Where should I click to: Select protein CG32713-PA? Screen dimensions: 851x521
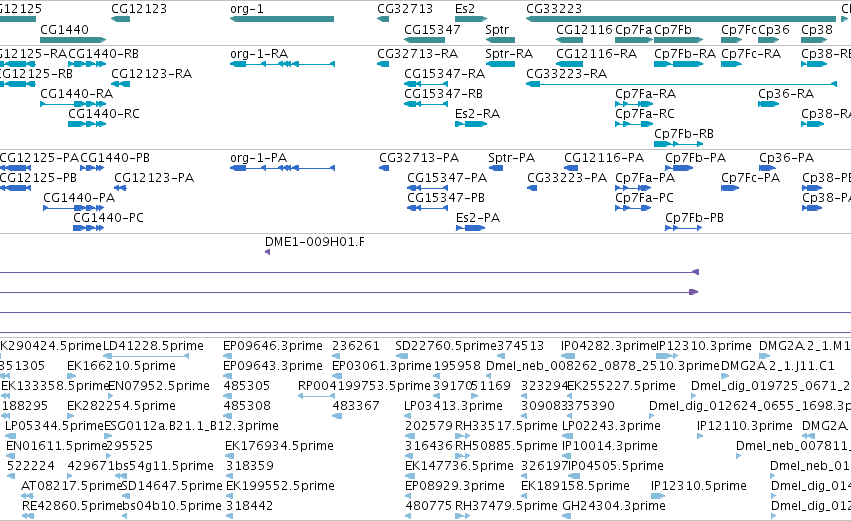(x=419, y=157)
